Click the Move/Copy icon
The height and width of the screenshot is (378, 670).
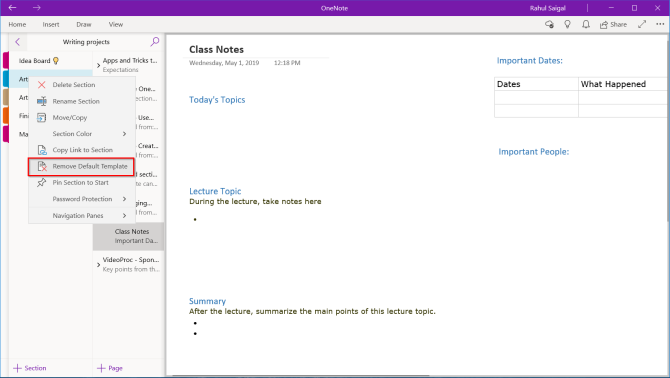pos(41,117)
